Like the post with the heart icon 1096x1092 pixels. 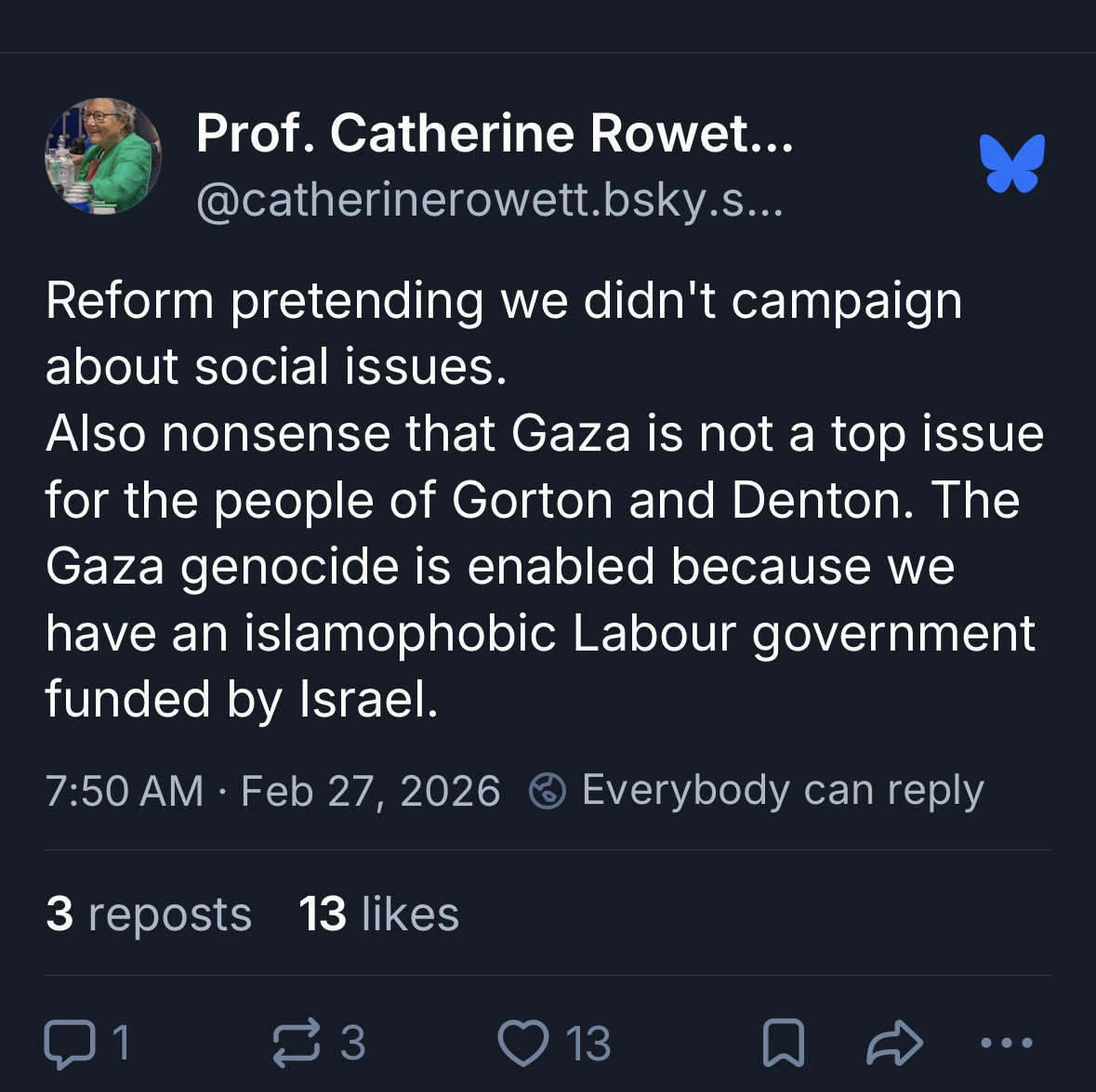point(525,1043)
